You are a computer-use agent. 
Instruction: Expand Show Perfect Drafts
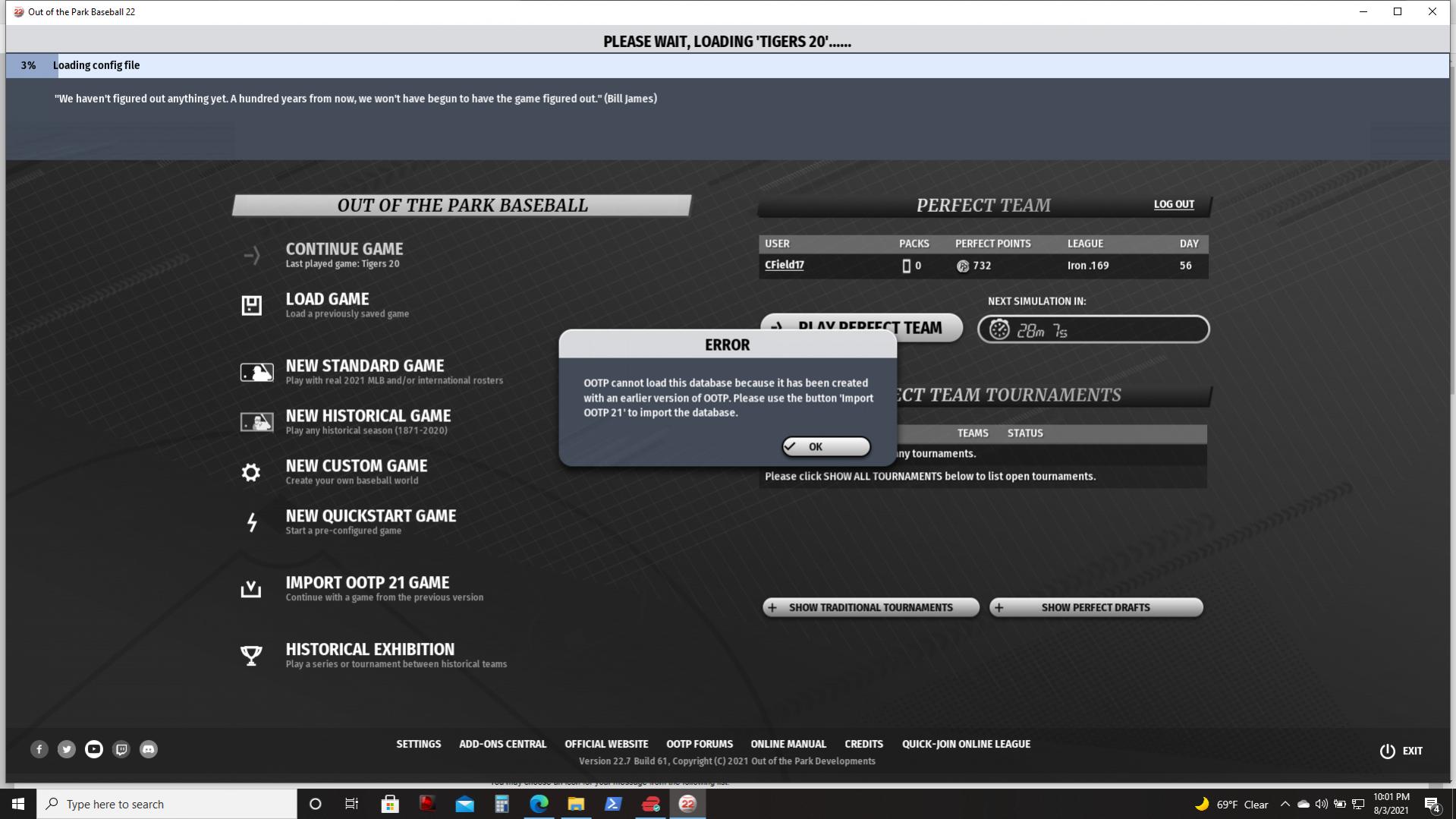click(1096, 607)
